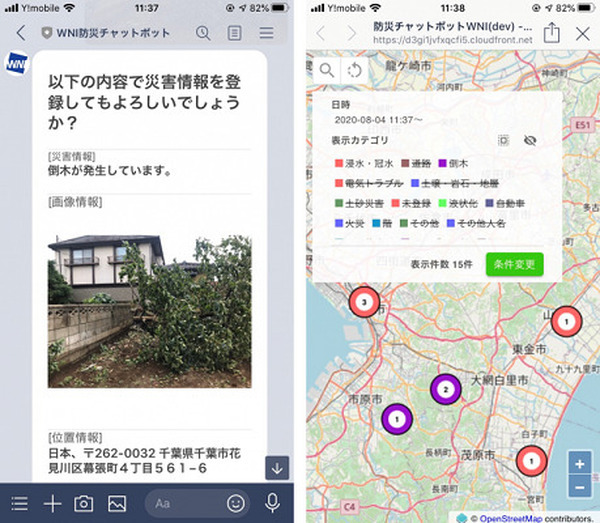Click the map search magnifier icon

click(326, 70)
